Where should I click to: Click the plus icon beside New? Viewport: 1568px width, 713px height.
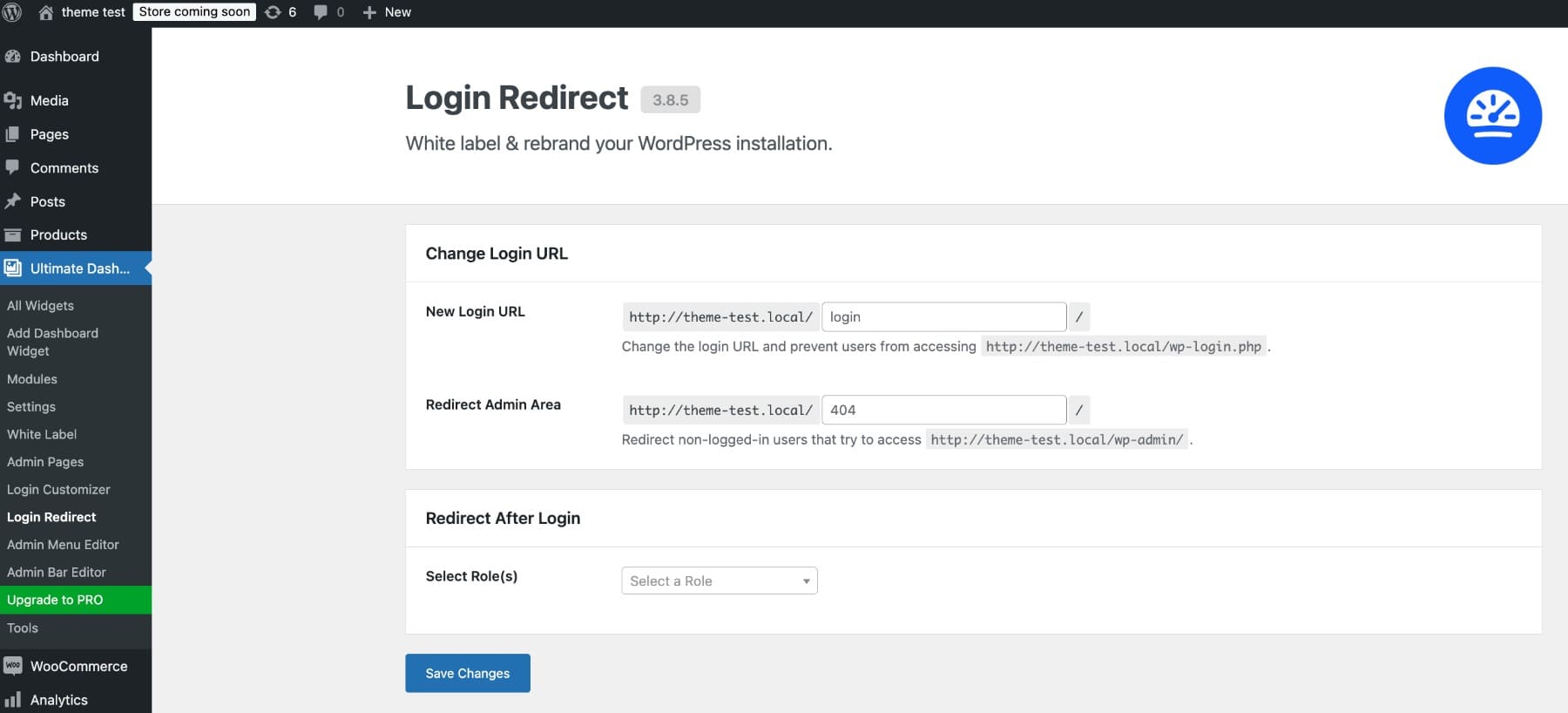click(369, 12)
